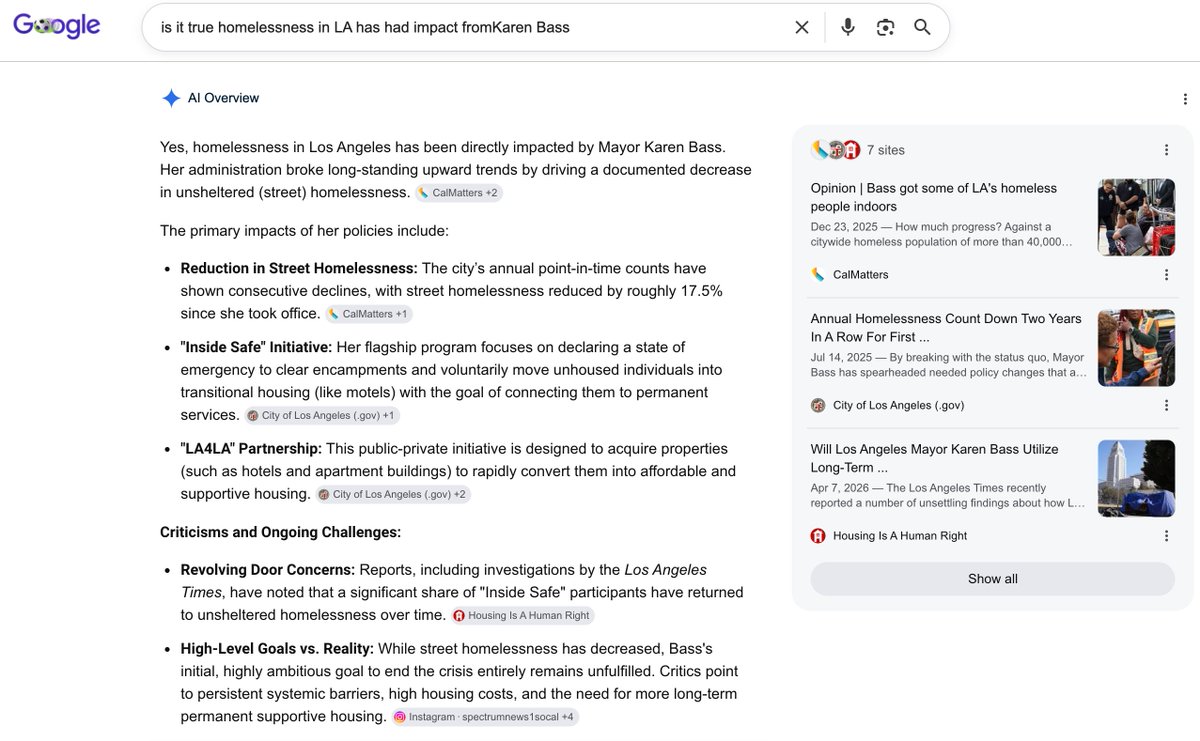
Task: Click inside the search query field
Action: [x=470, y=28]
